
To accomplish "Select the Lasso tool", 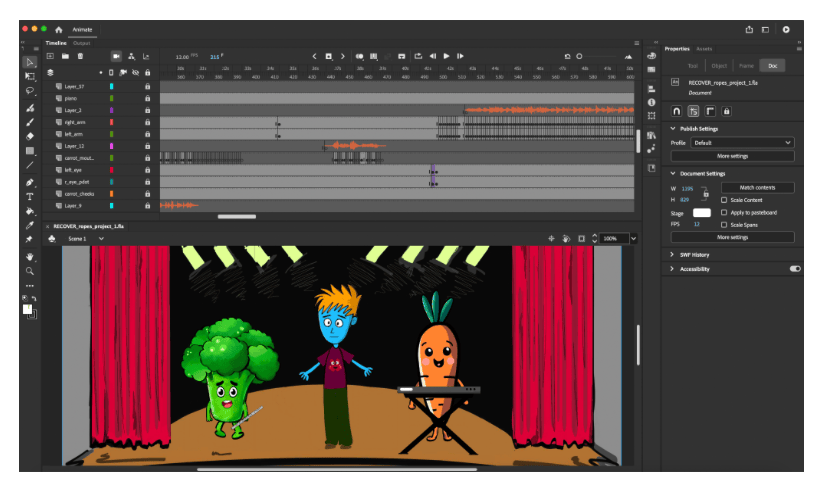I will tap(29, 90).
